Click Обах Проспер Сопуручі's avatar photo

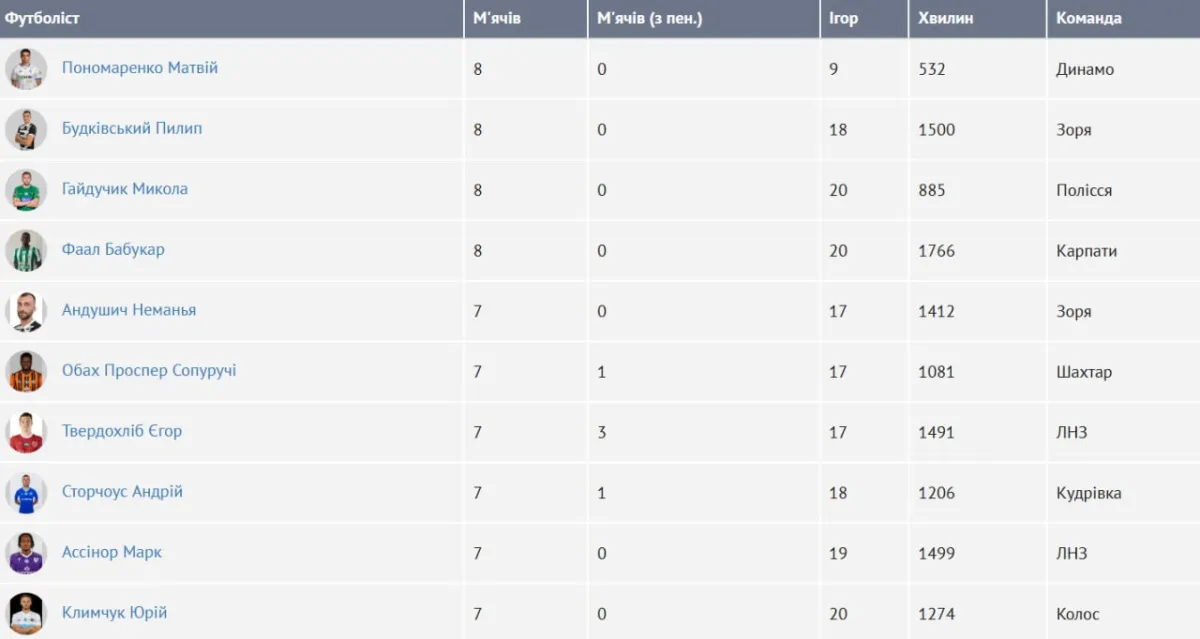point(26,372)
